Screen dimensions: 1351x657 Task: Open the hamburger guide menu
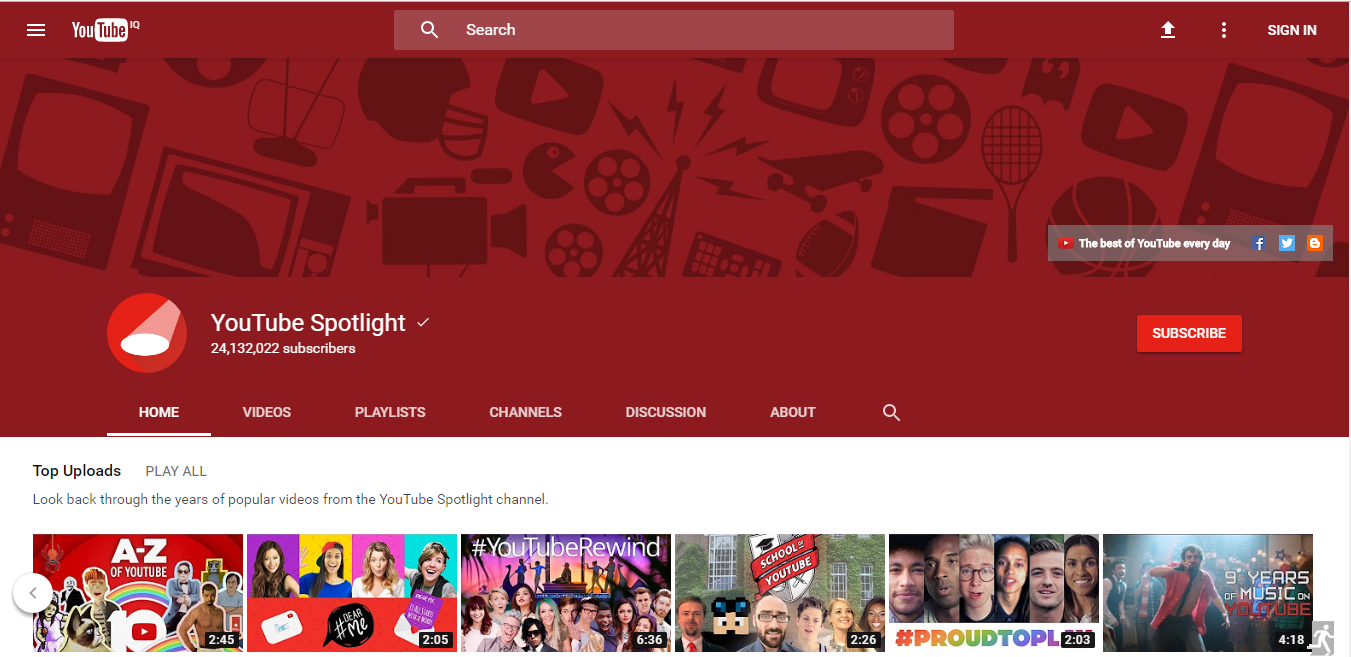[36, 30]
